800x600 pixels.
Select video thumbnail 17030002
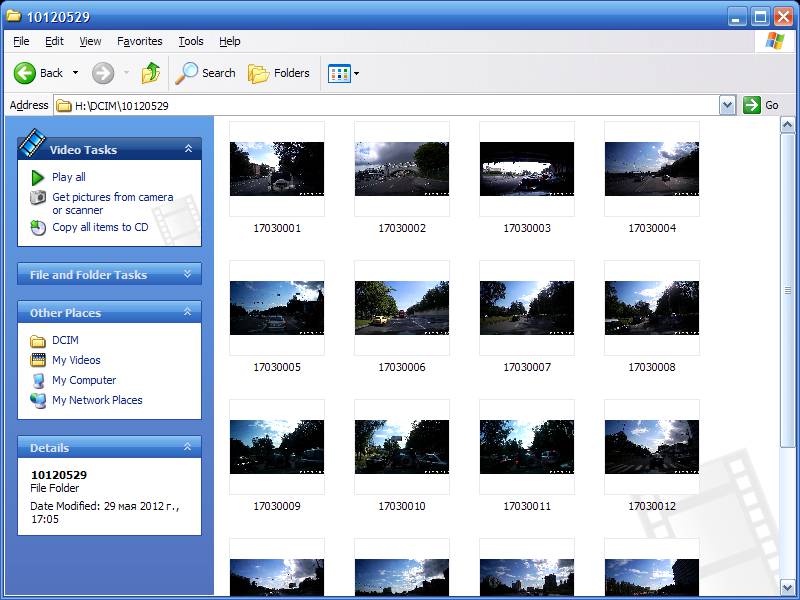point(402,169)
